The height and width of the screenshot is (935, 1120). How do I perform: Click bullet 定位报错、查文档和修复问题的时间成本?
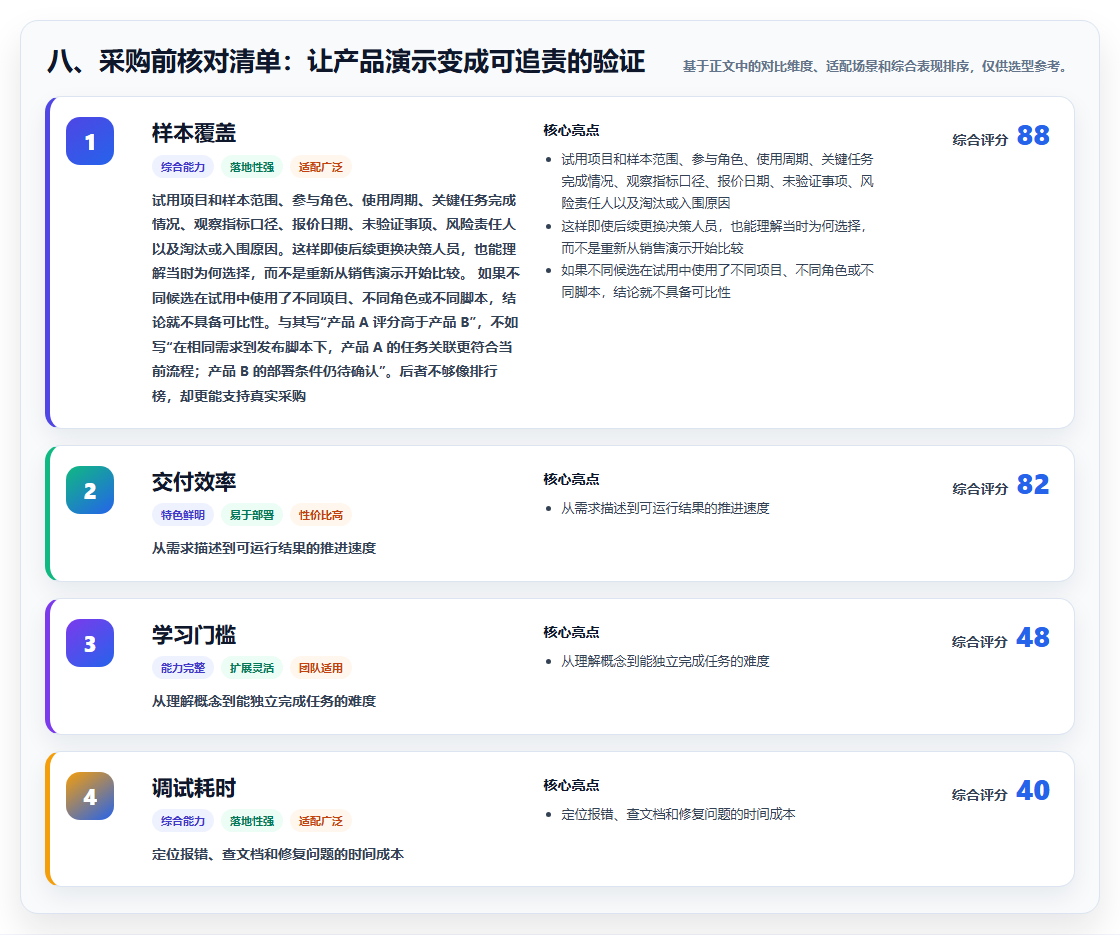point(678,814)
